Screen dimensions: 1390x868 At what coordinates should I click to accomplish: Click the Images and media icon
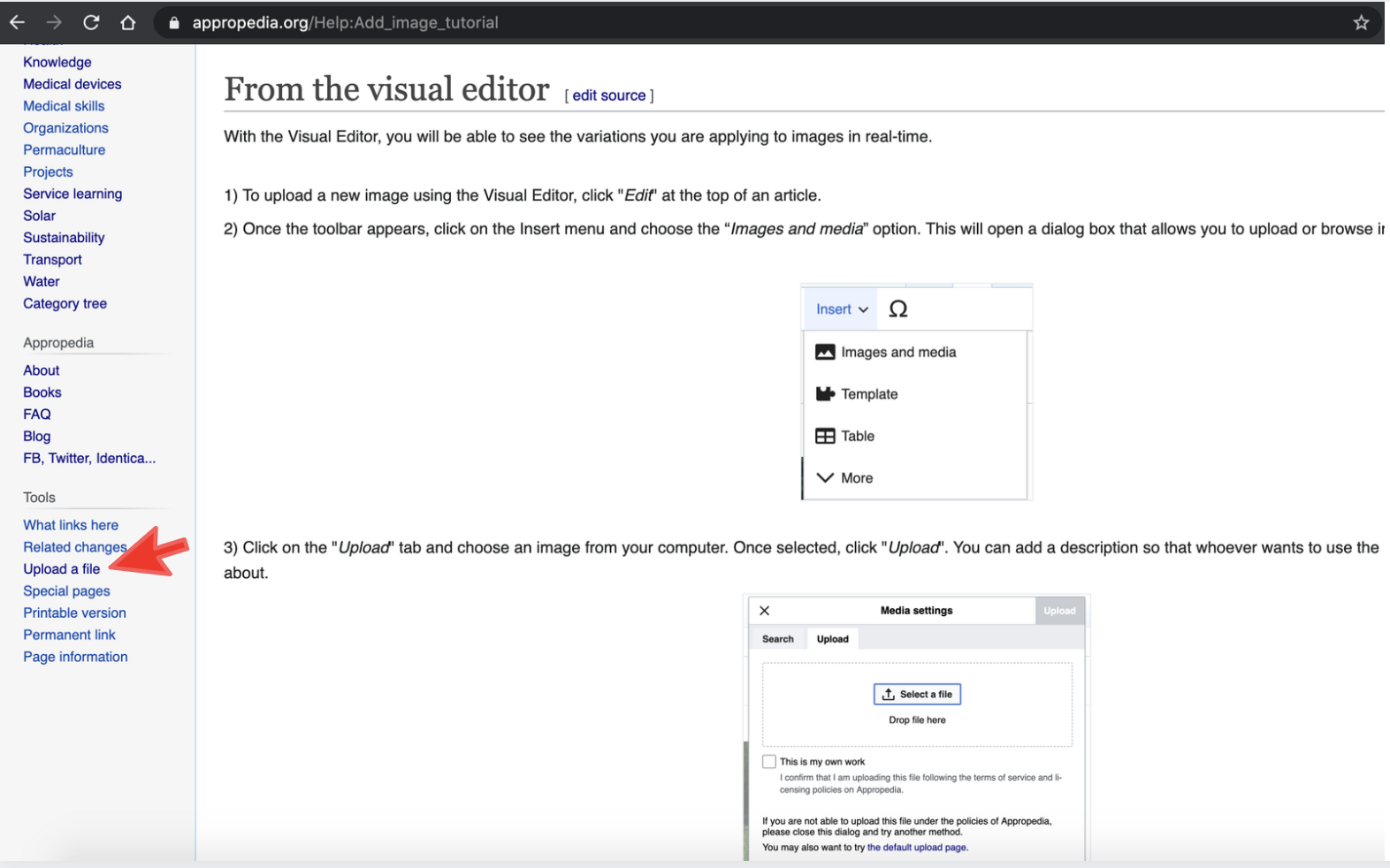click(824, 352)
